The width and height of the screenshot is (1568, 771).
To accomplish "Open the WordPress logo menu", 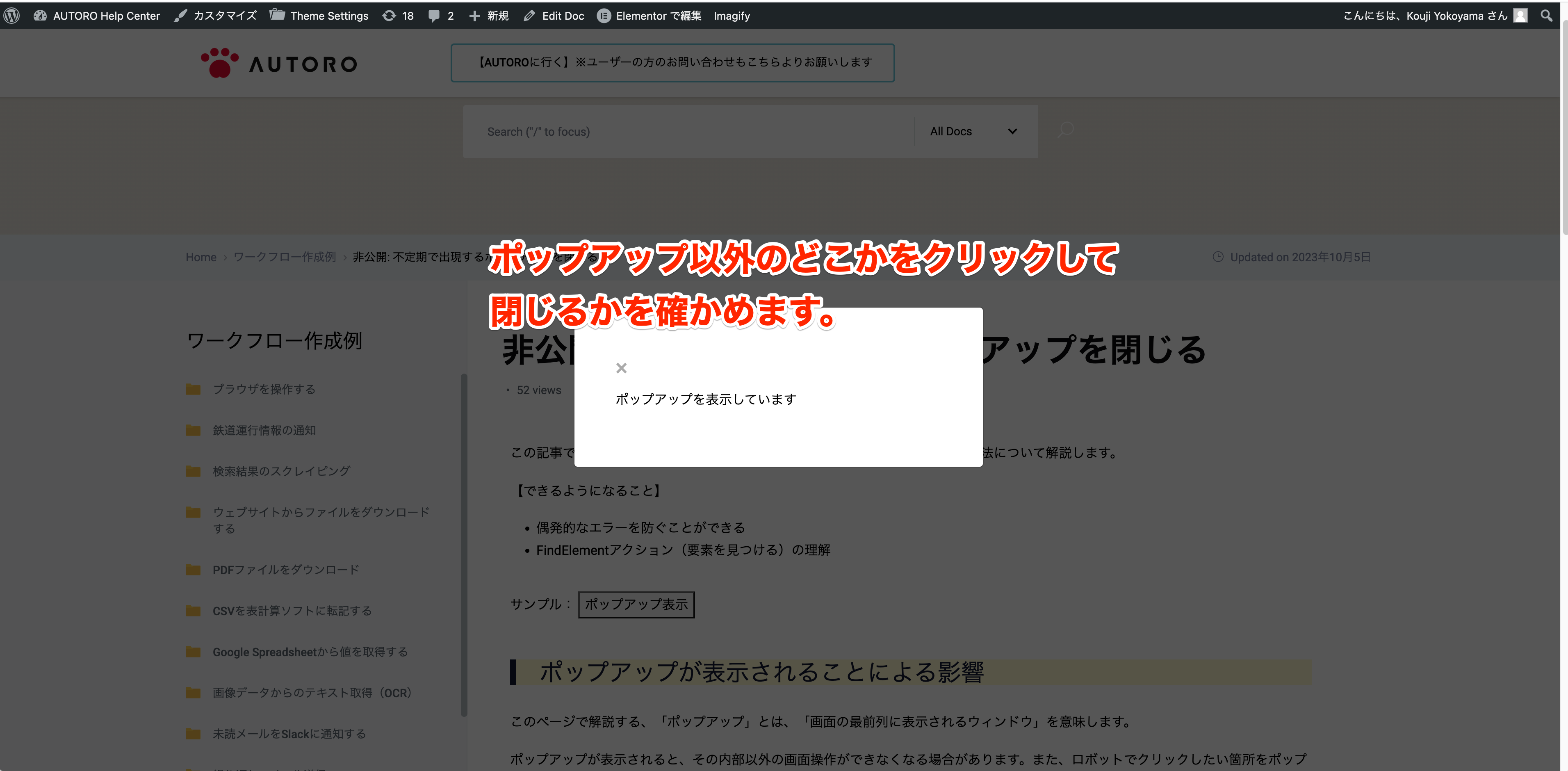I will click(x=12, y=15).
